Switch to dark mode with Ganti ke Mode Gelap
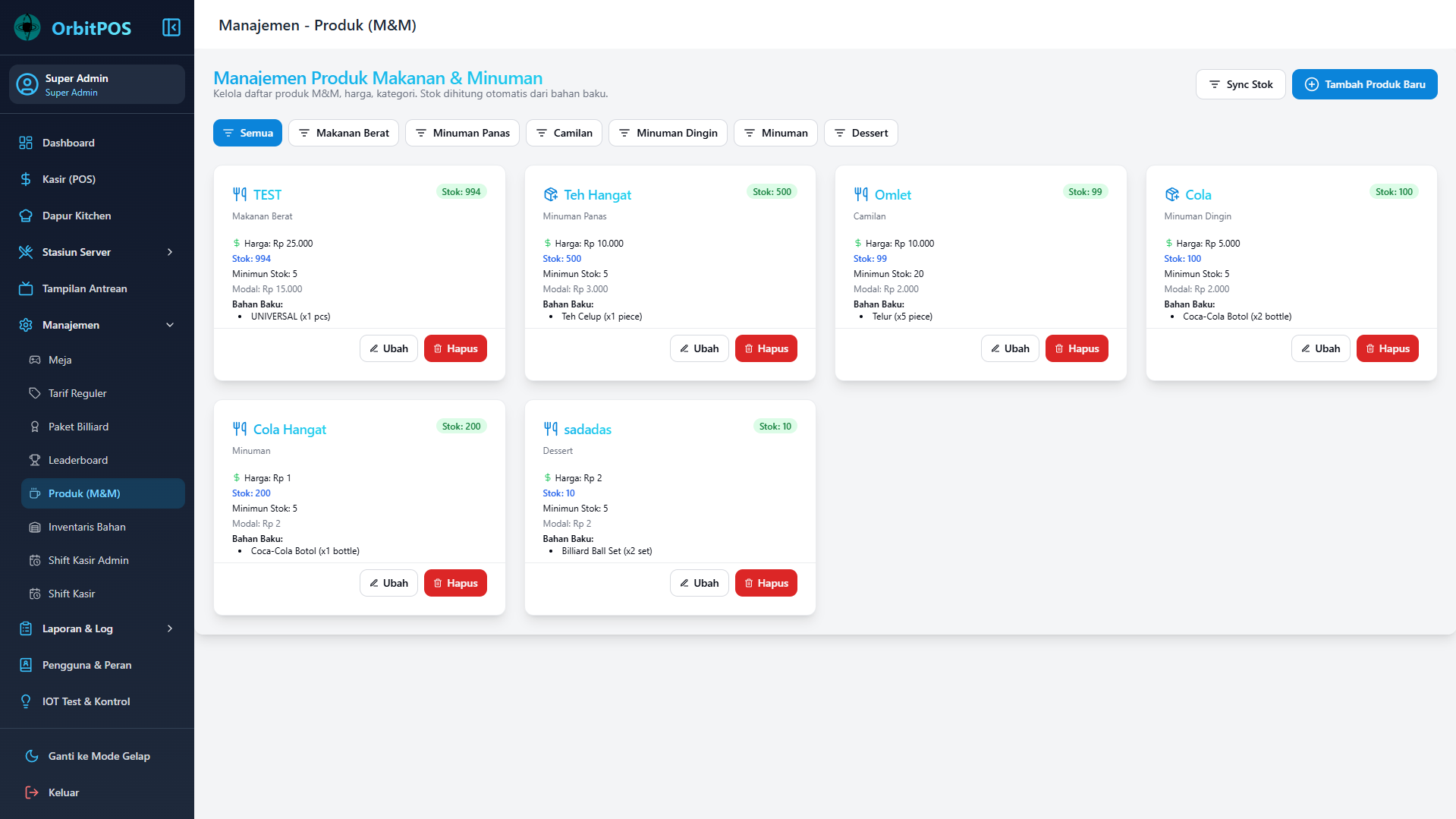 click(x=99, y=756)
